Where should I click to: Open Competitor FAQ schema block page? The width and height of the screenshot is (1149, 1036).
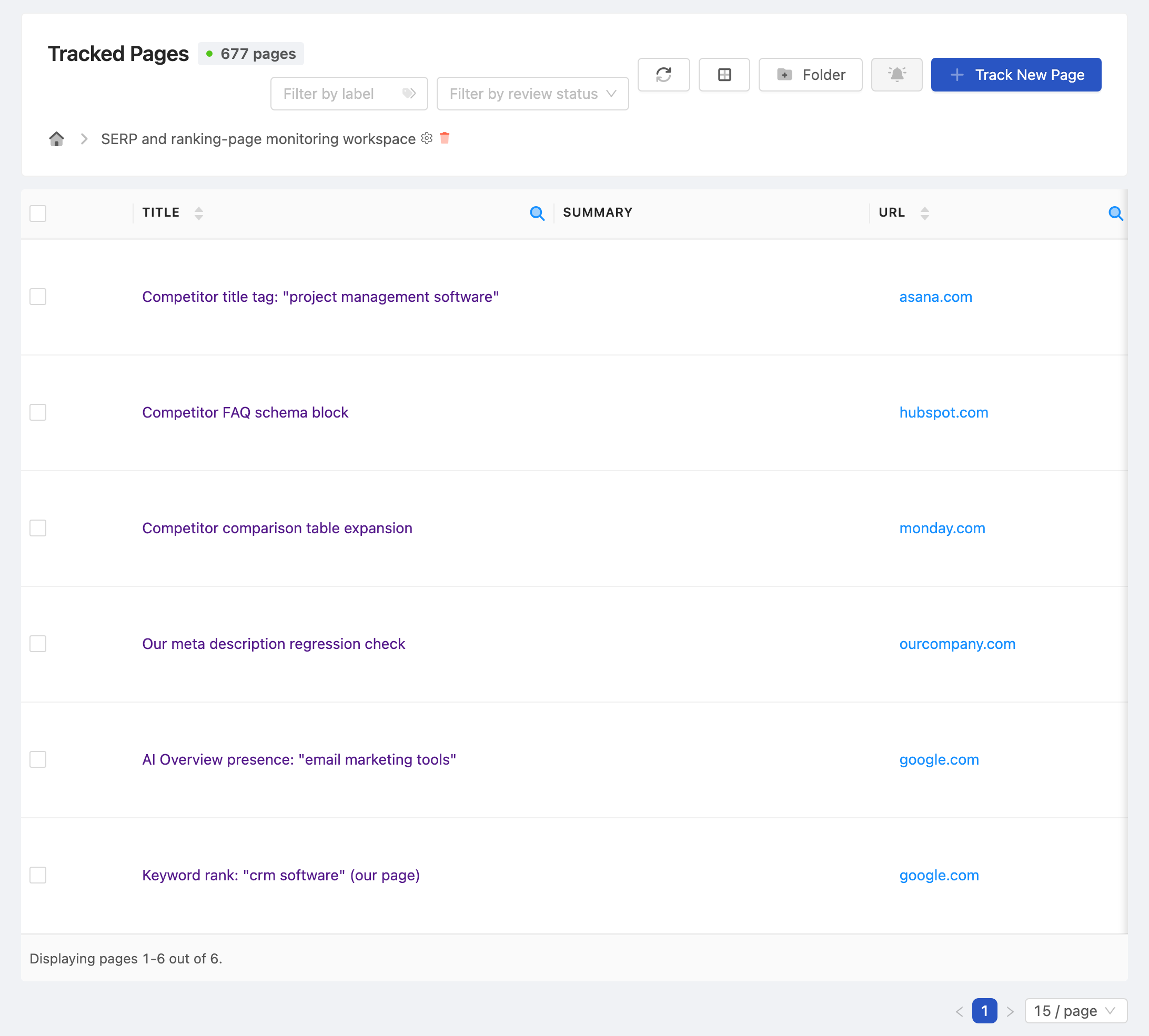click(x=245, y=412)
